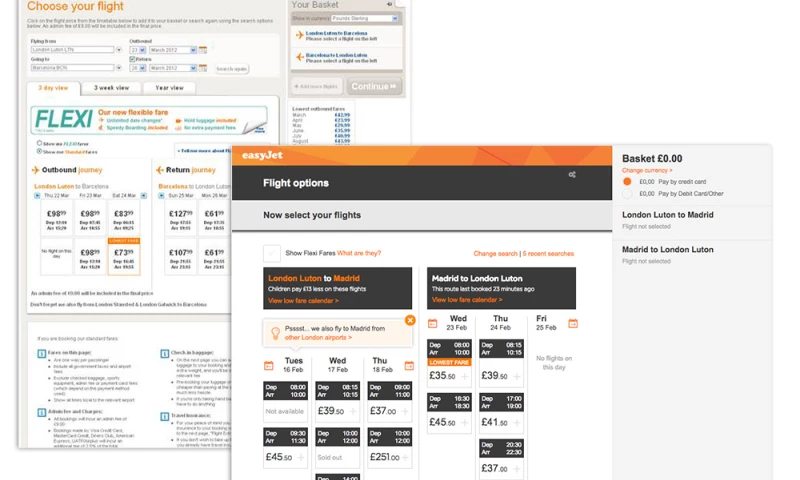The height and width of the screenshot is (480, 800).
Task: Open 'What are they?' Flexi Fares link
Action: point(359,253)
